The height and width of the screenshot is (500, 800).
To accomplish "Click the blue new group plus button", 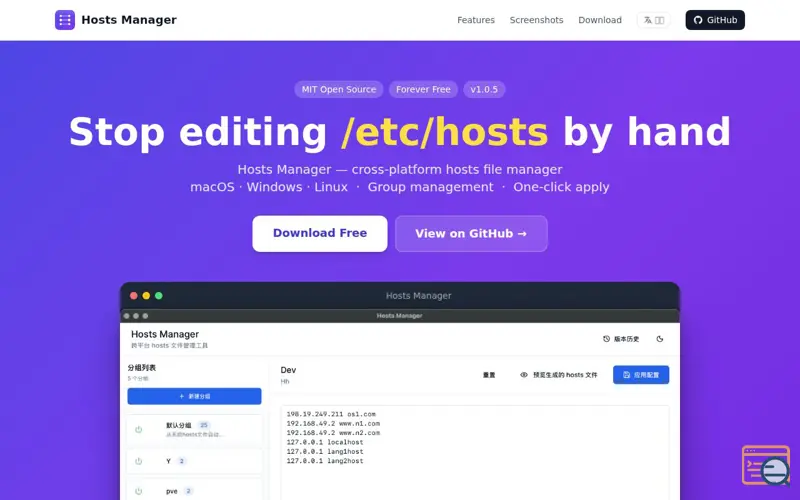I will click(194, 396).
